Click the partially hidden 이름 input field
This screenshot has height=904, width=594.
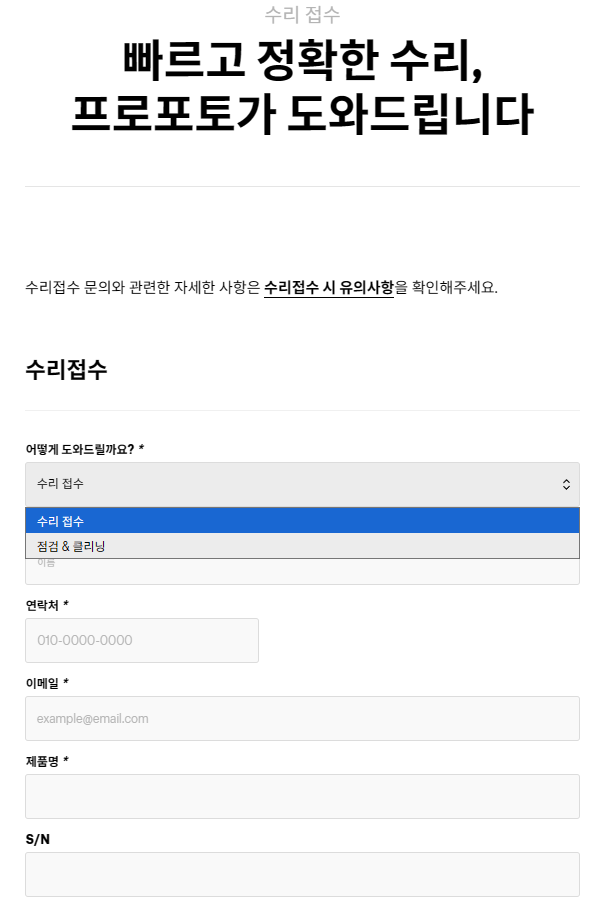(302, 571)
